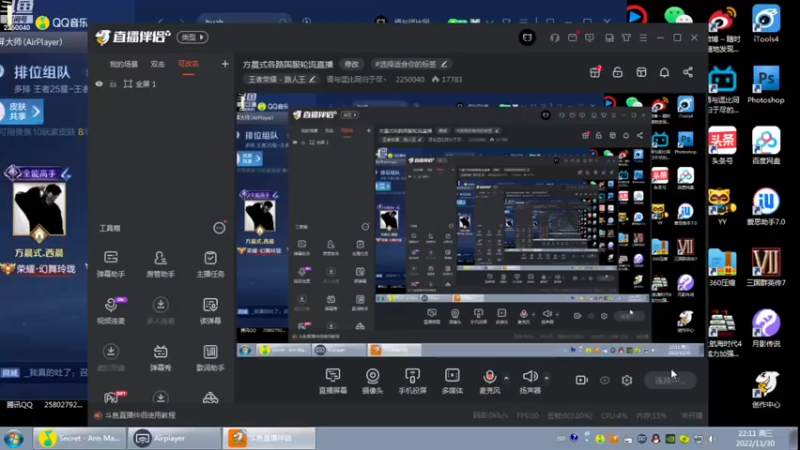Open the gift box icon with red badge

pyautogui.click(x=595, y=72)
